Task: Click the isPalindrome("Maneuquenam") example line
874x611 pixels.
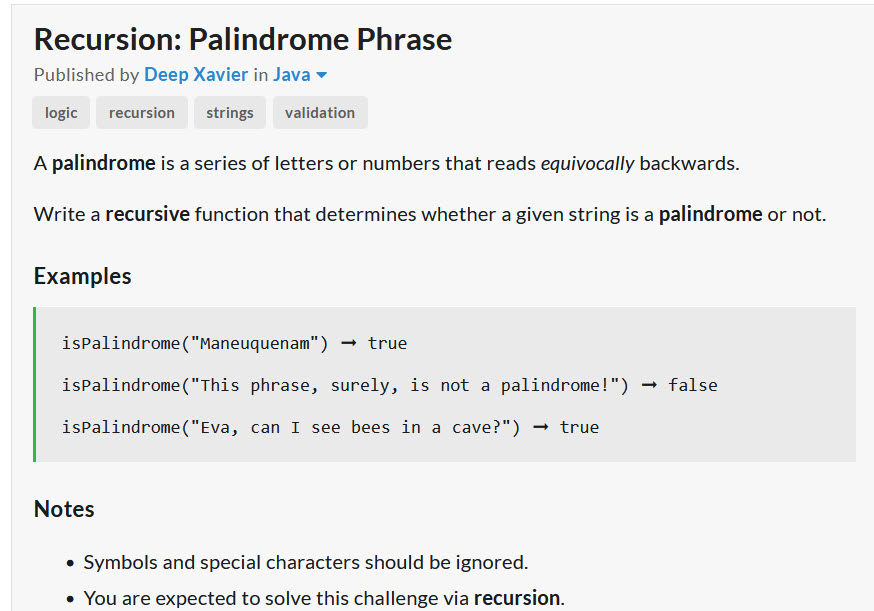Action: click(x=234, y=343)
